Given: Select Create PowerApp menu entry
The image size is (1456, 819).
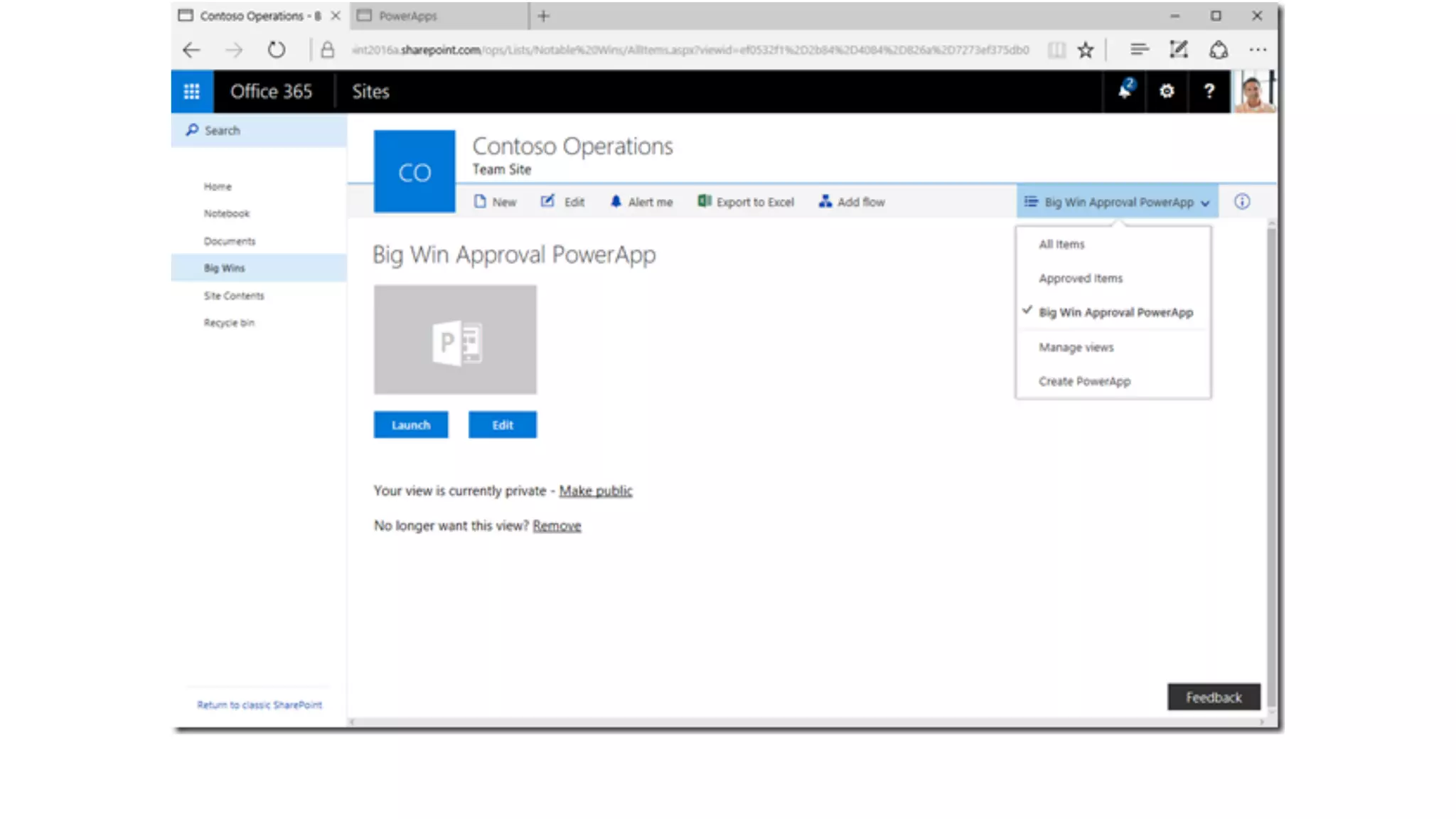Looking at the screenshot, I should point(1084,382).
